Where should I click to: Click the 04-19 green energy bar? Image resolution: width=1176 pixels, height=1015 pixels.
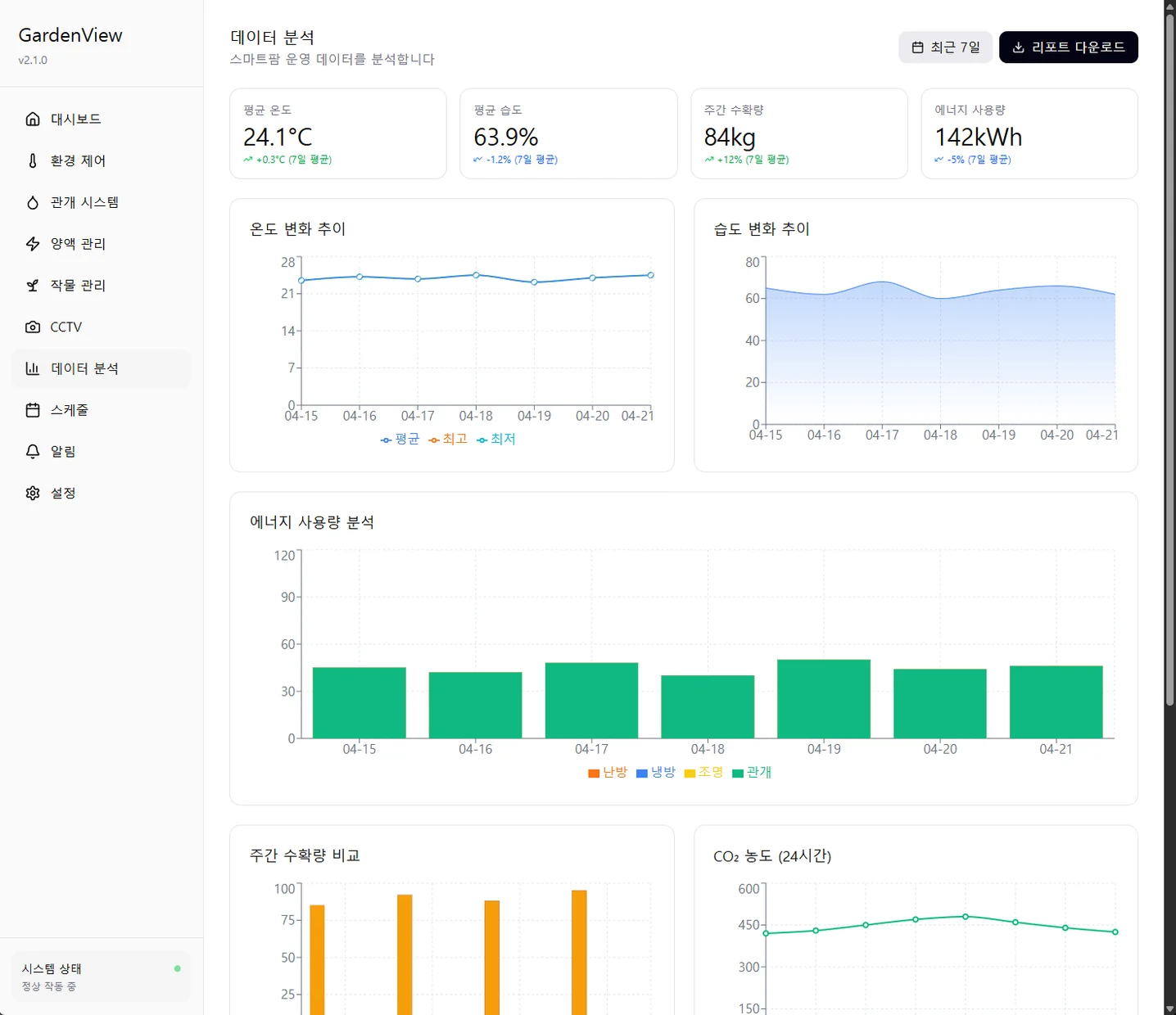click(x=824, y=699)
